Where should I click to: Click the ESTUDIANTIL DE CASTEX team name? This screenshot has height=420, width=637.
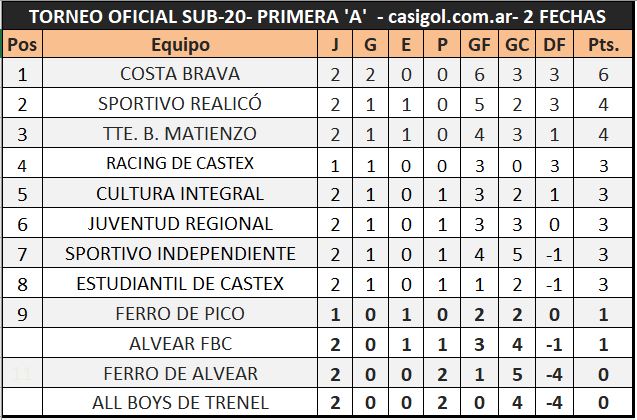[x=180, y=284]
